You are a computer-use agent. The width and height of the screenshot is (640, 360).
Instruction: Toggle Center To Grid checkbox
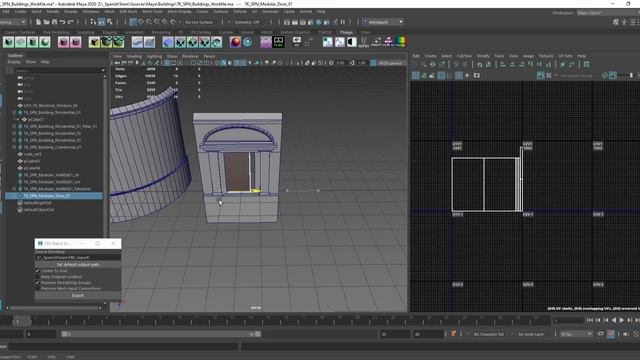(38, 271)
